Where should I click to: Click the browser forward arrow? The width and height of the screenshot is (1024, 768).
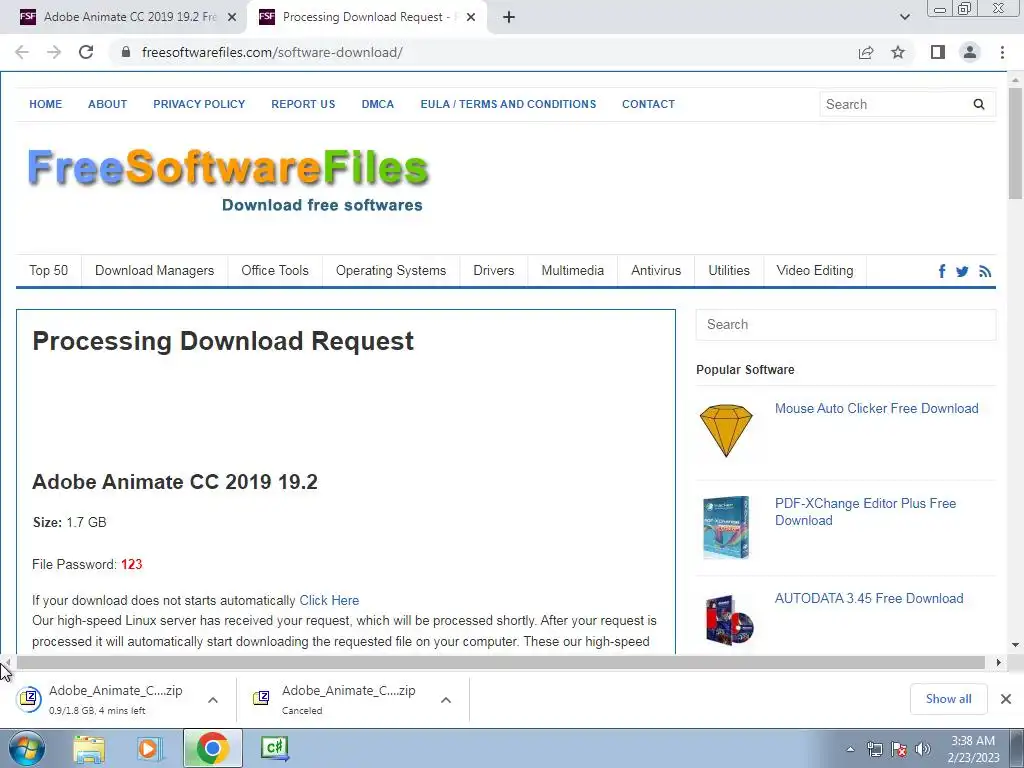tap(54, 52)
